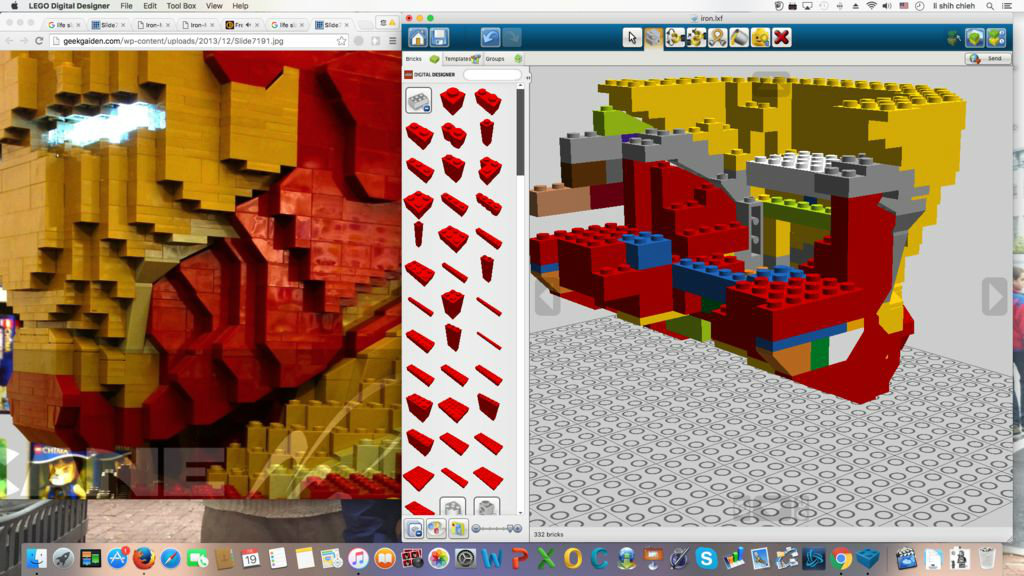Open Safari from the Dock
Image resolution: width=1024 pixels, height=576 pixels.
point(170,558)
